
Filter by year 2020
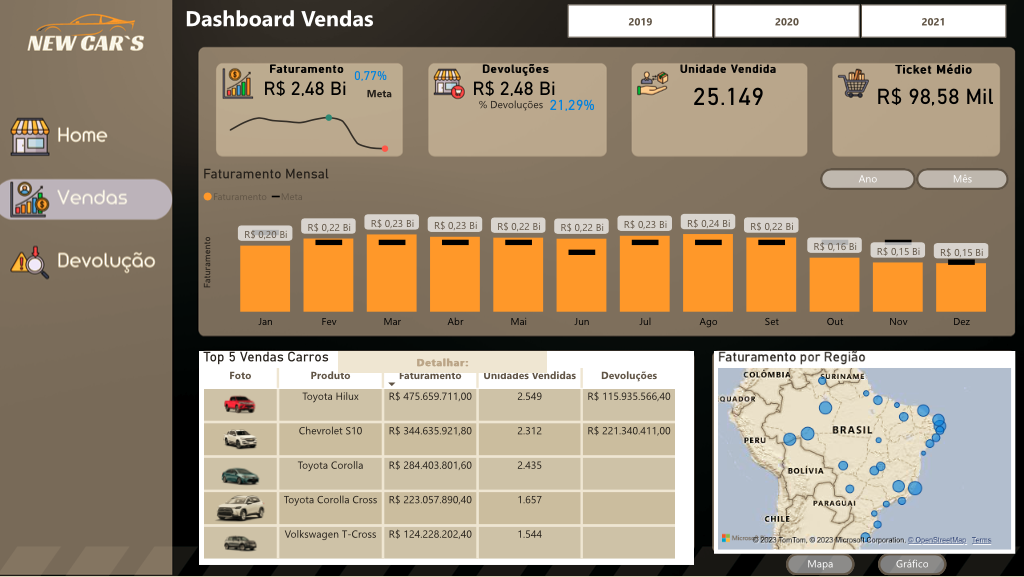786,22
